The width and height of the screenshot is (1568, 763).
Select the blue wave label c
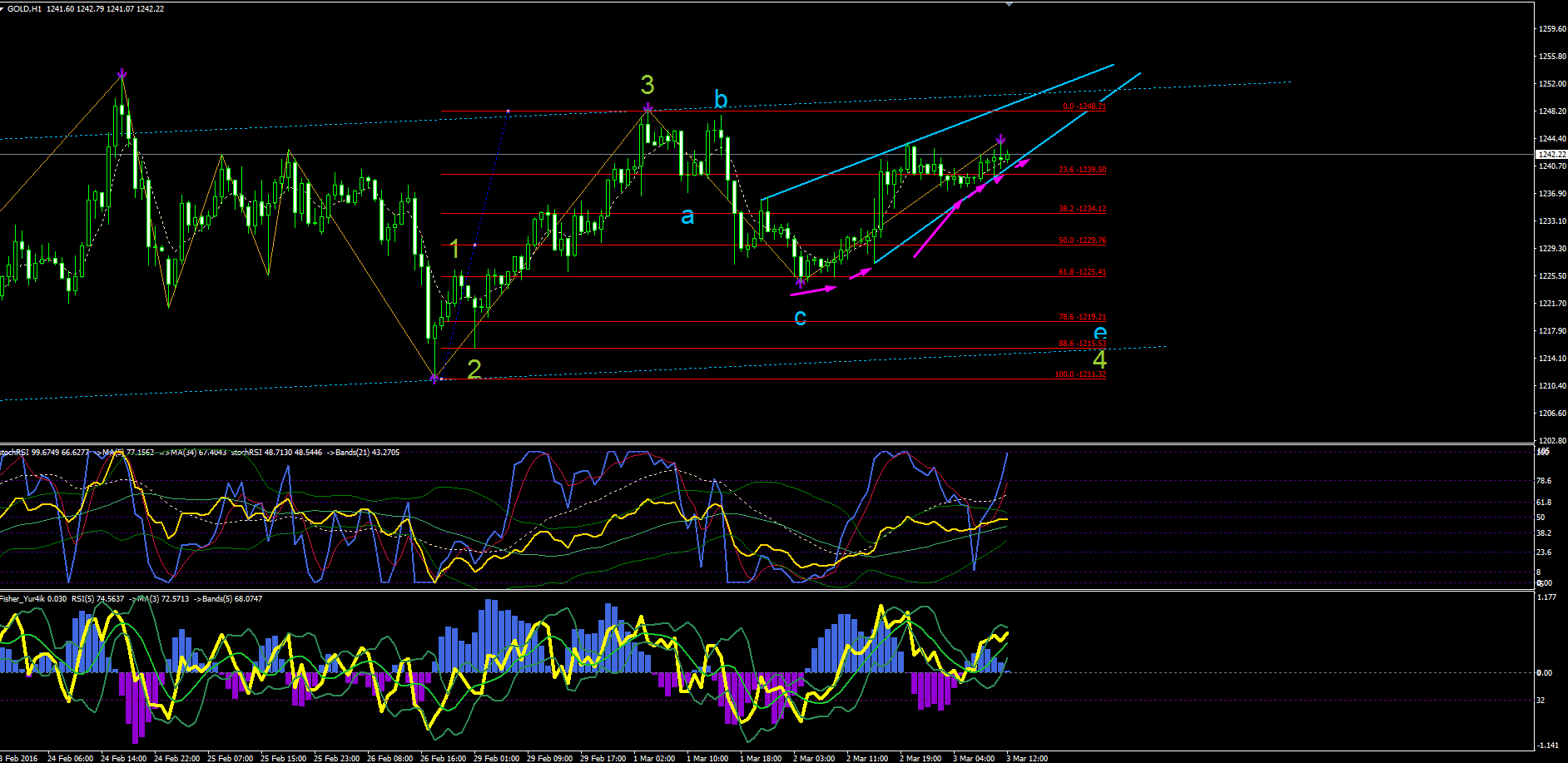coord(800,317)
